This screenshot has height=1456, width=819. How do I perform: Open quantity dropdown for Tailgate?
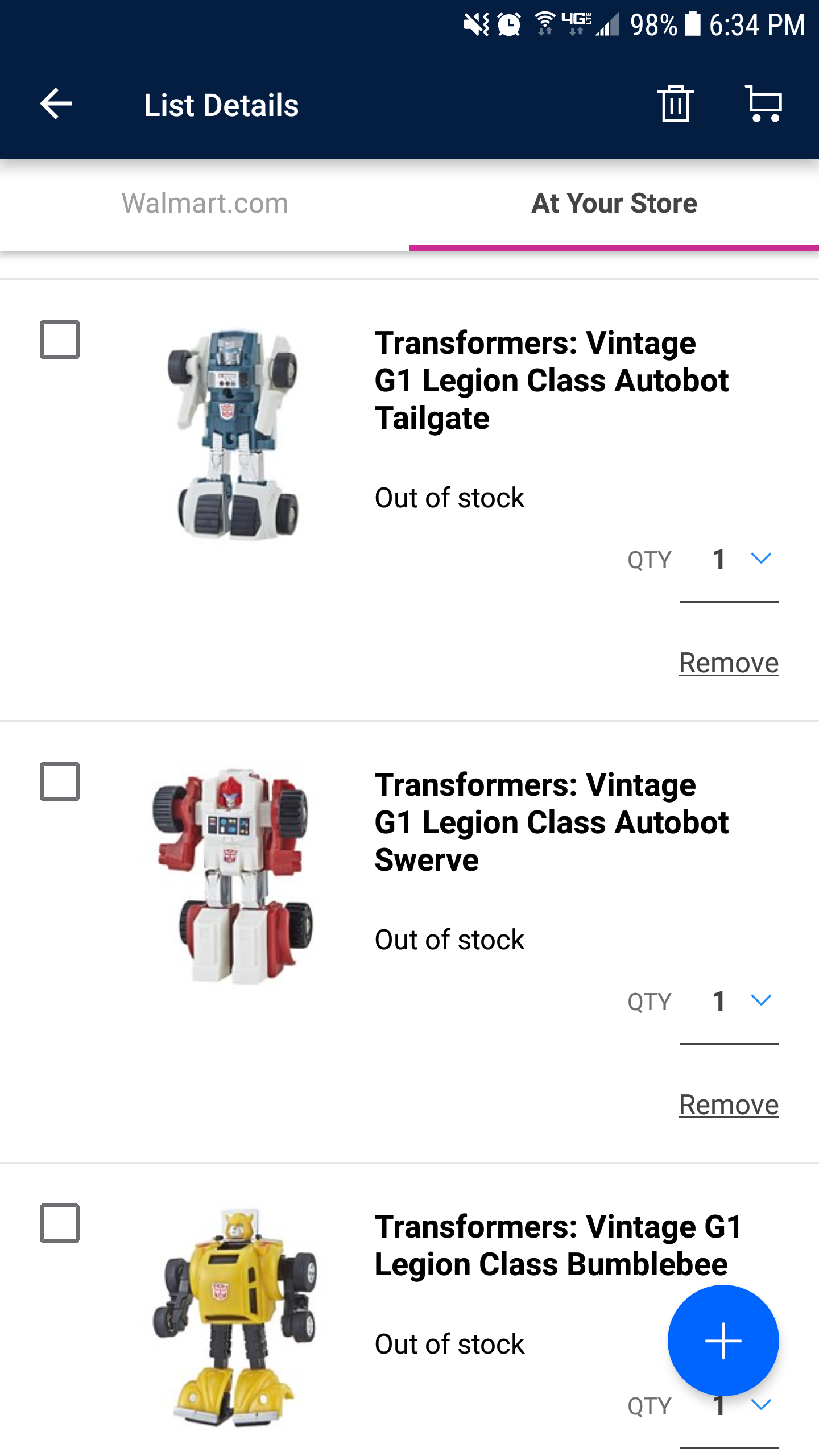(x=760, y=559)
